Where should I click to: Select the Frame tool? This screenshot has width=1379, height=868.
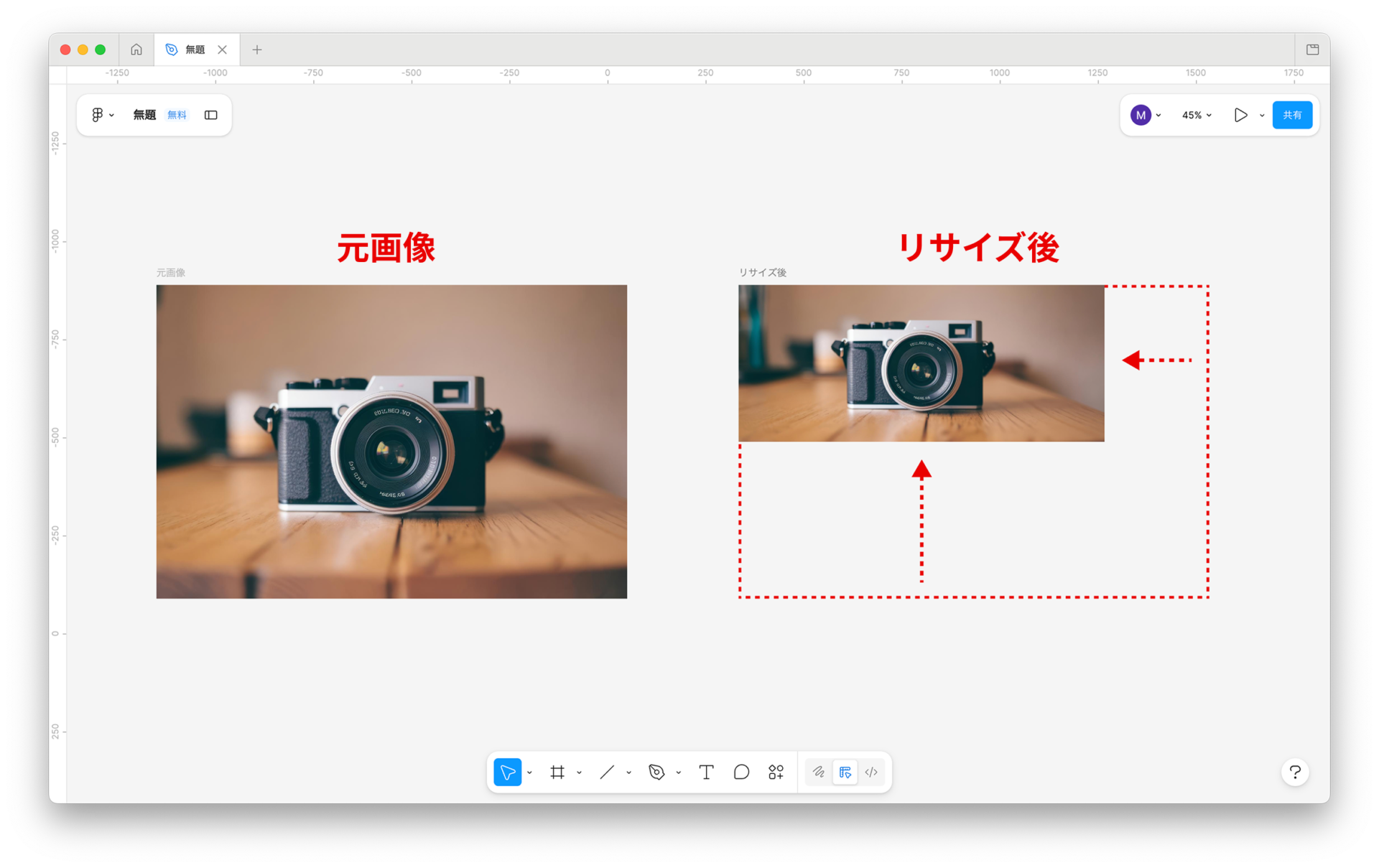(557, 772)
